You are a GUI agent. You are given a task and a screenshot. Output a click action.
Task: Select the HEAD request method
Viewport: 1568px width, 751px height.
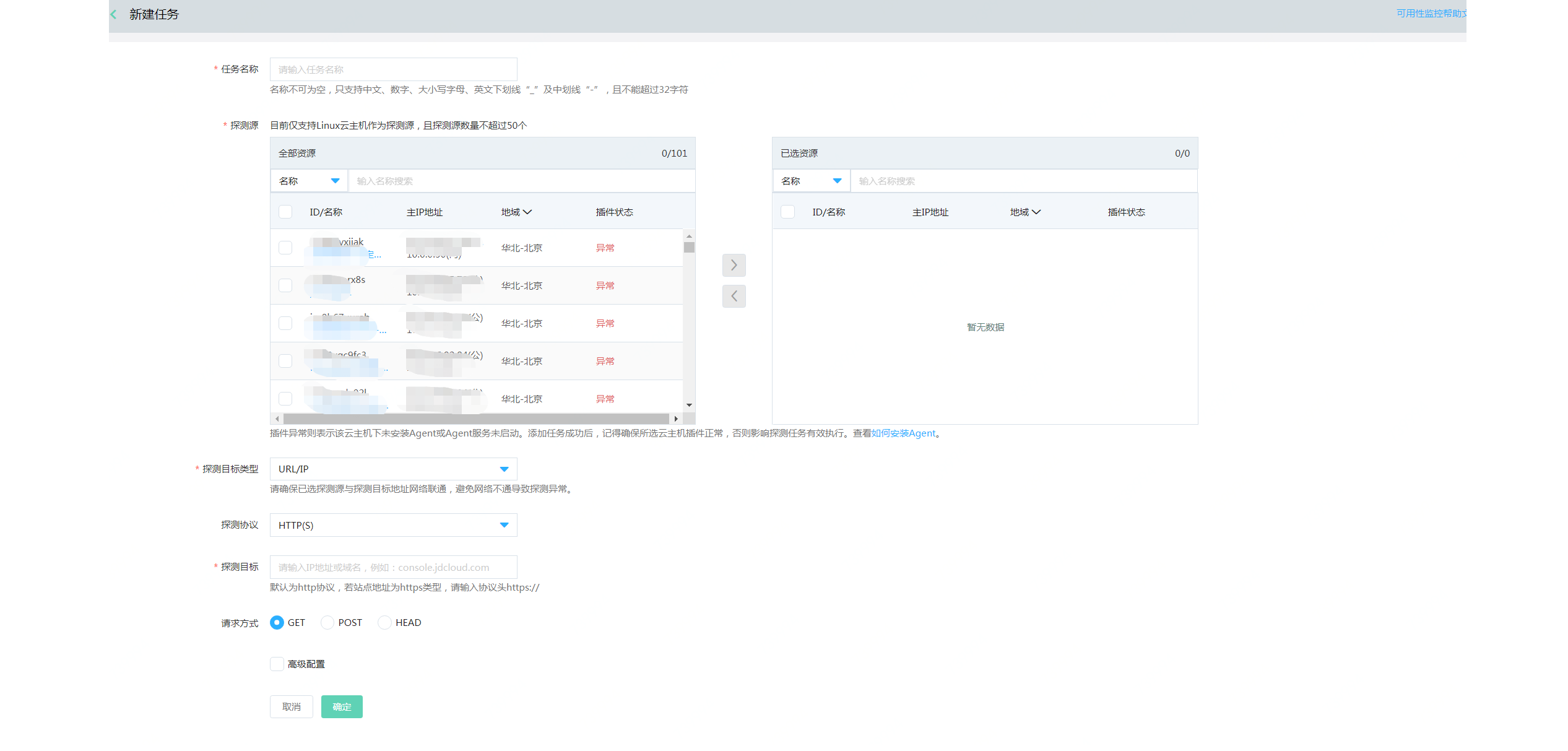pyautogui.click(x=384, y=622)
